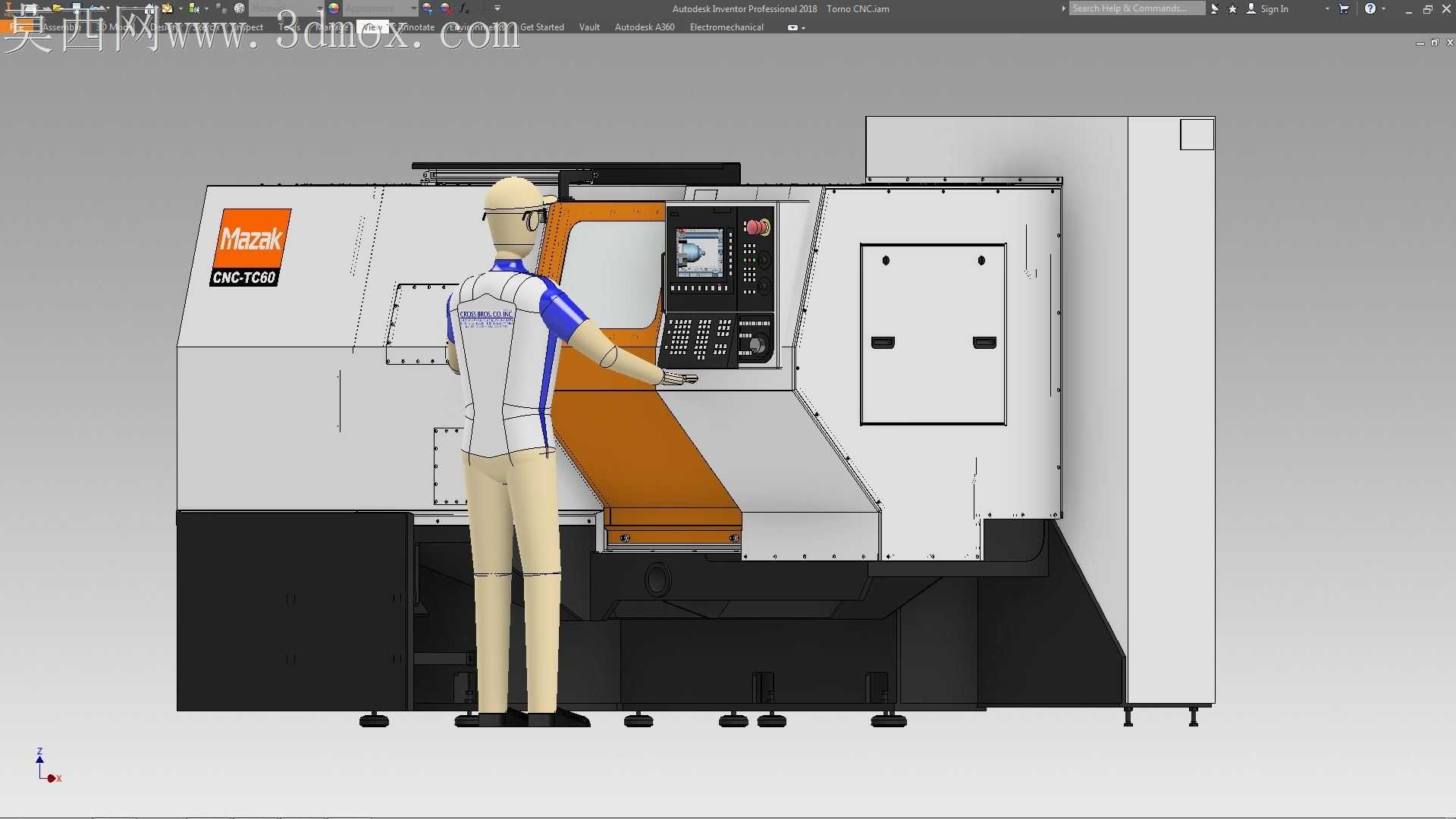This screenshot has height=819, width=1456.
Task: Click the Help question mark icon
Action: coord(1370,8)
